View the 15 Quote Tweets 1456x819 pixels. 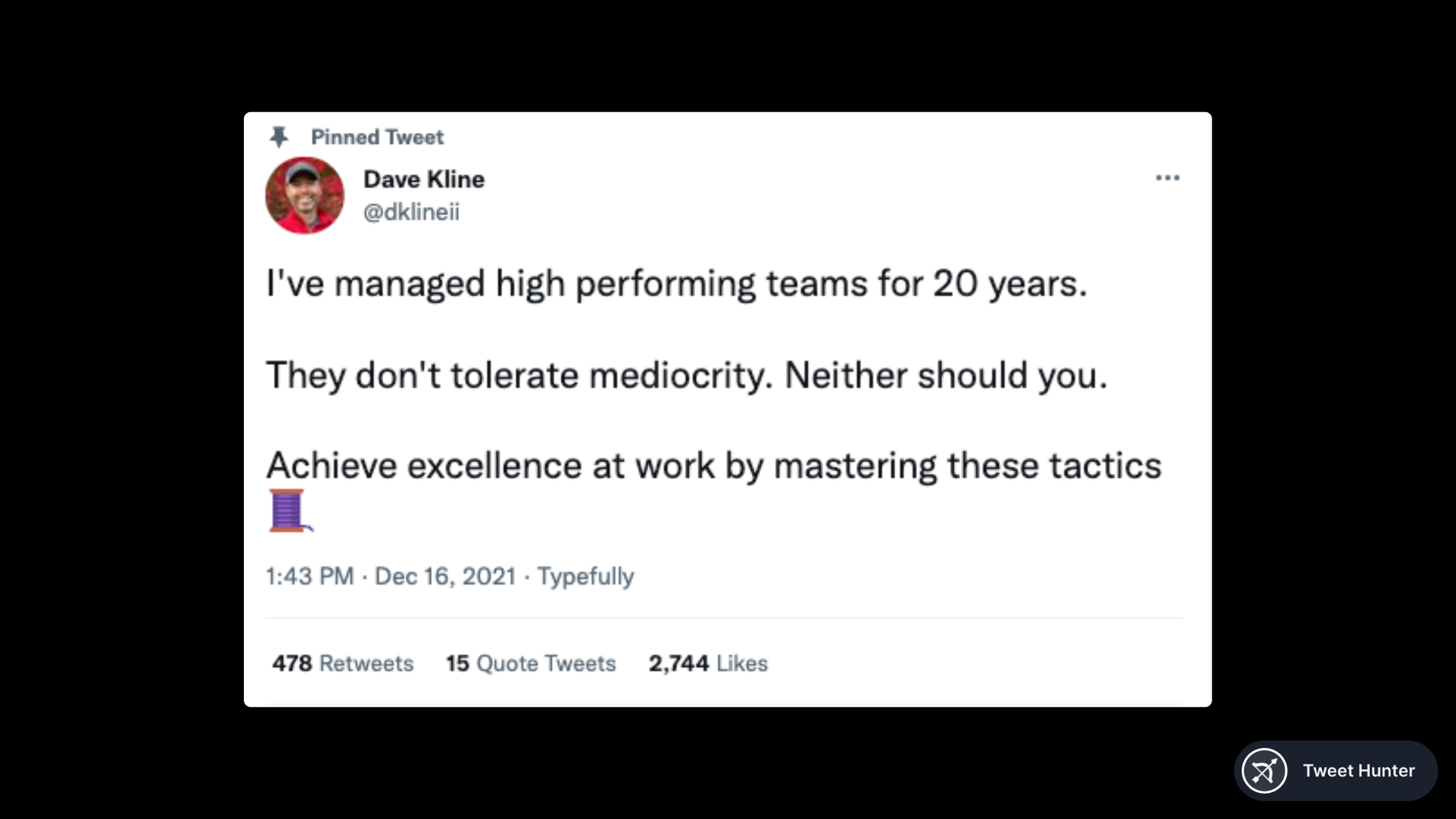point(531,664)
